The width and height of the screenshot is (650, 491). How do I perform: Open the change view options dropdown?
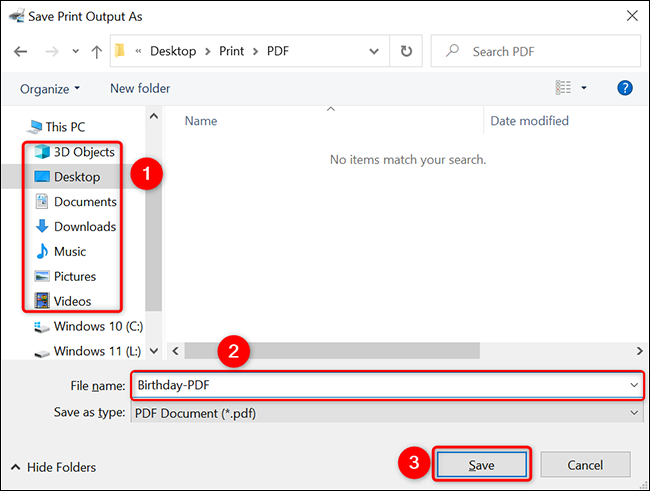coord(584,88)
